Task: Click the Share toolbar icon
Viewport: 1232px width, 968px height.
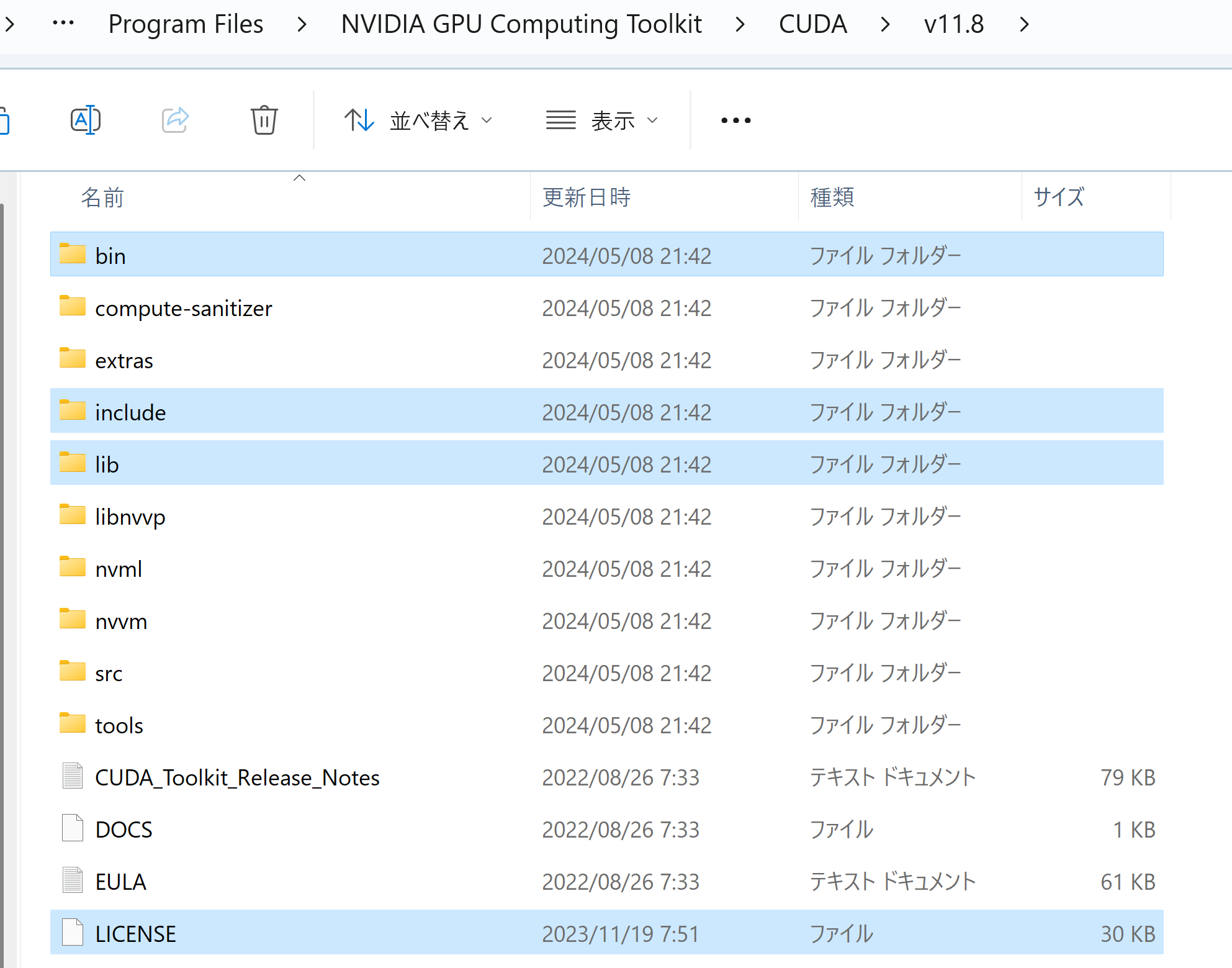Action: click(175, 120)
